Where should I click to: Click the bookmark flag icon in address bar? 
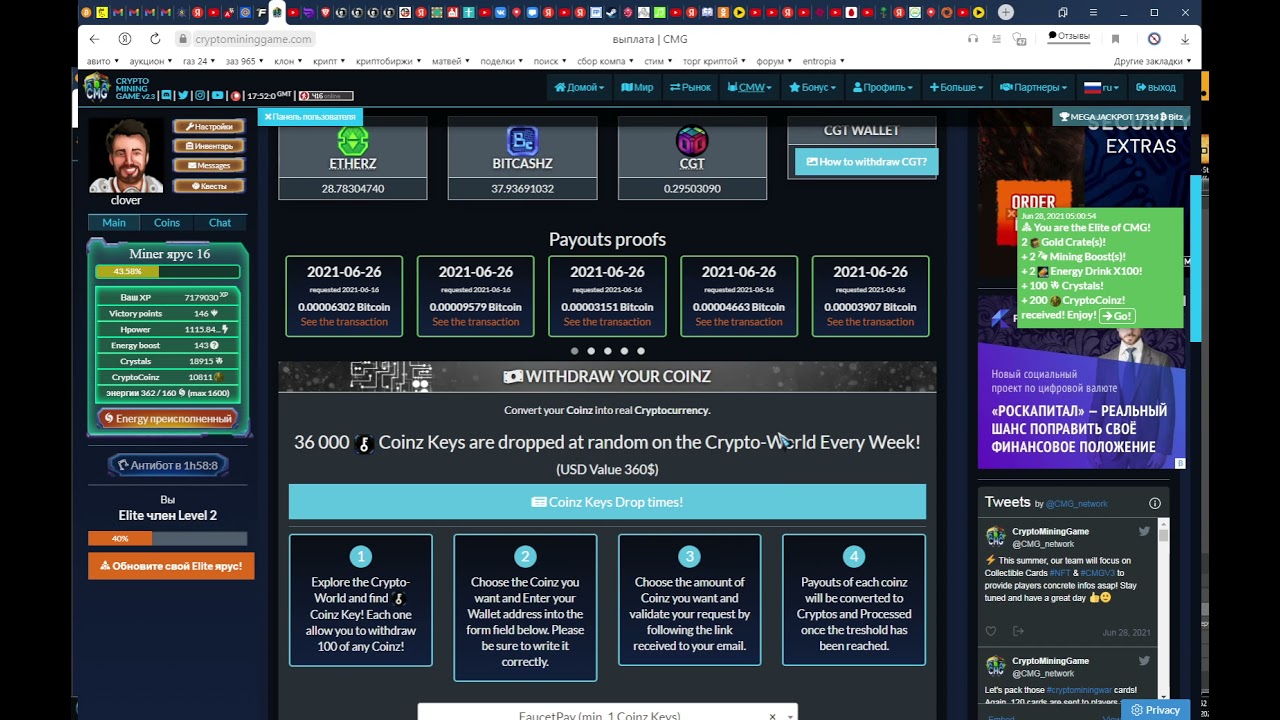1115,39
